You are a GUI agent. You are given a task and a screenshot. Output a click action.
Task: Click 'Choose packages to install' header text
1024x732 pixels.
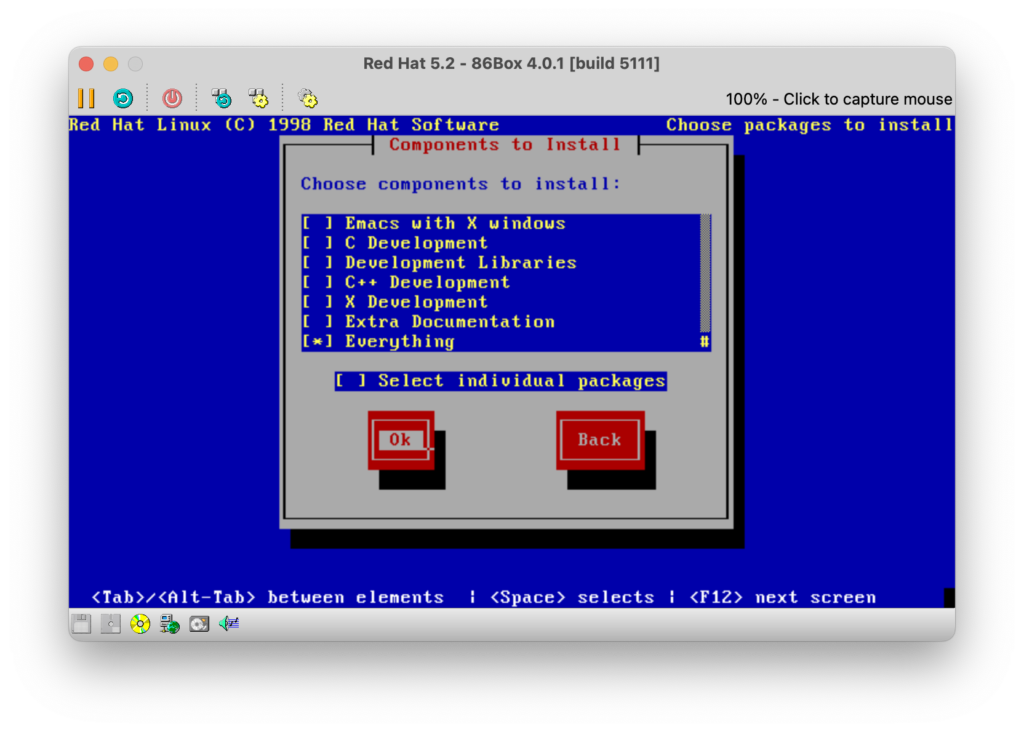click(x=809, y=125)
